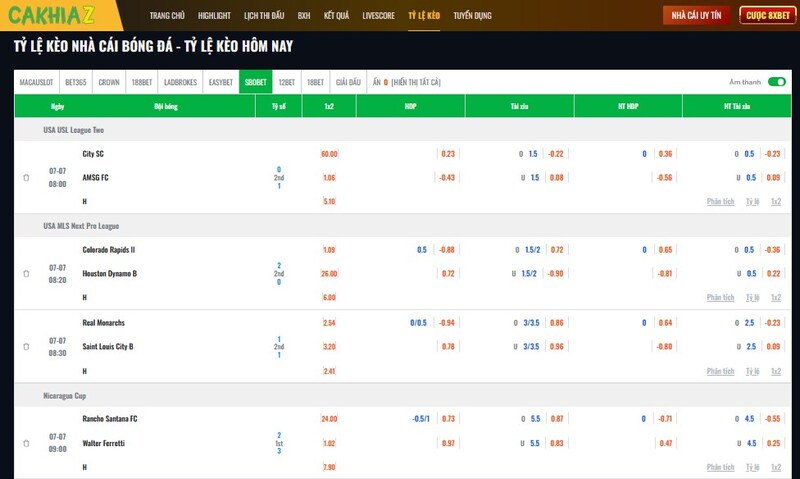Click Cược 8XBET button
This screenshot has width=800, height=479.
coord(767,15)
